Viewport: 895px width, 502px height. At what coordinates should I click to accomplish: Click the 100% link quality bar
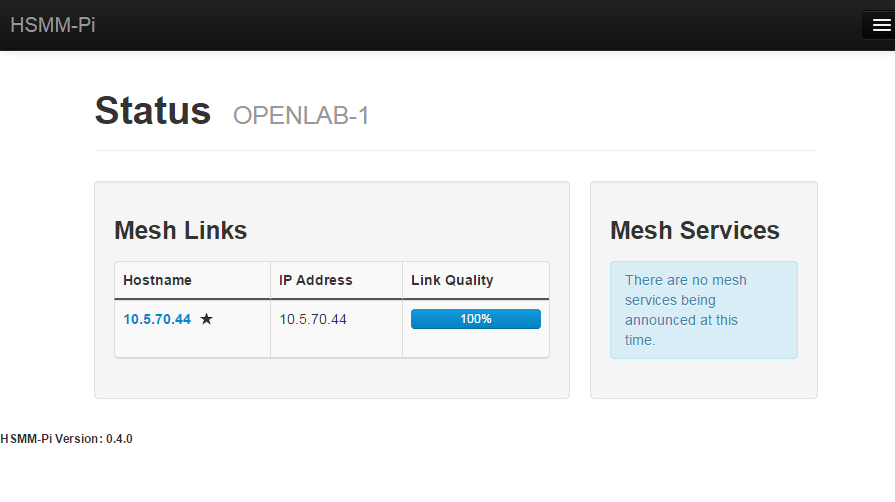point(475,319)
